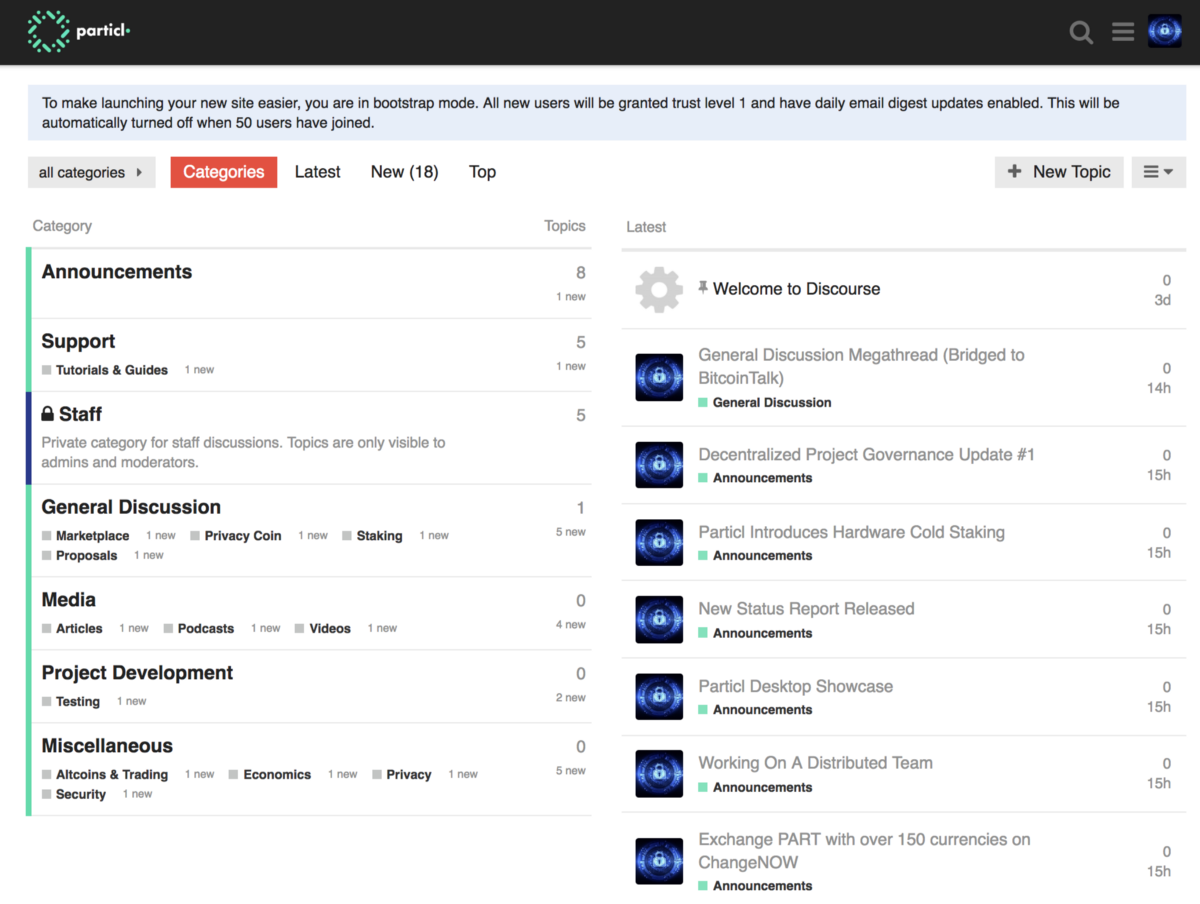1200x904 pixels.
Task: Click avatar next to Decentralized Project Governance Update
Action: point(659,465)
